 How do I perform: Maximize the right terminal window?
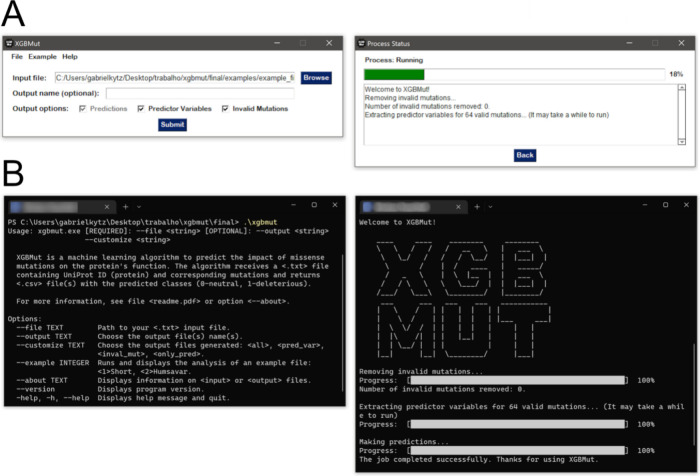(665, 205)
